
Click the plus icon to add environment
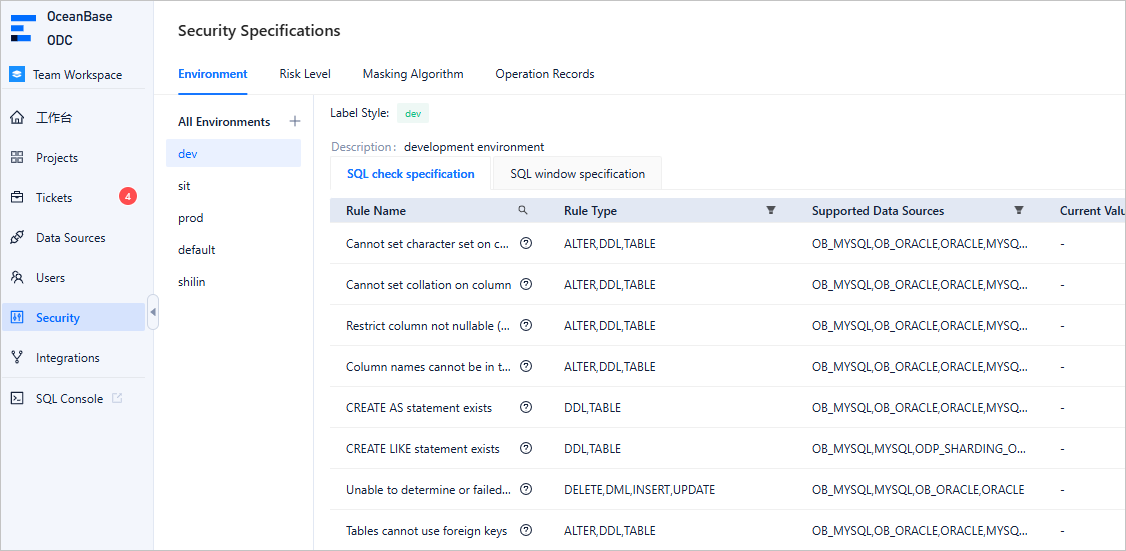(294, 122)
